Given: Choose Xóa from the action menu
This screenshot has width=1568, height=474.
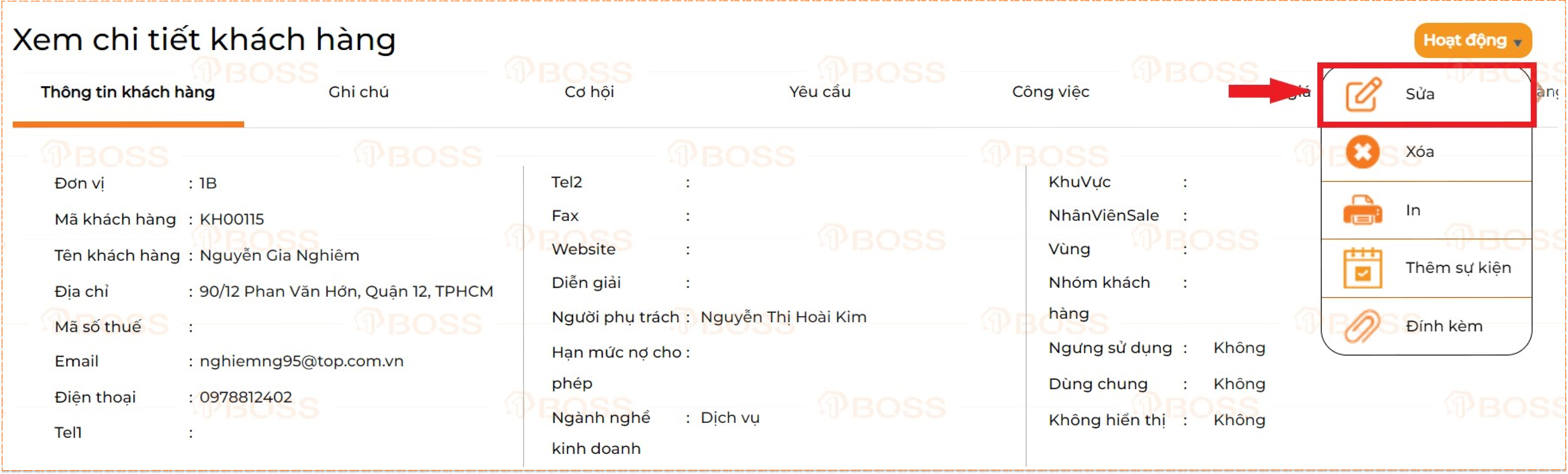Looking at the screenshot, I should point(1420,152).
